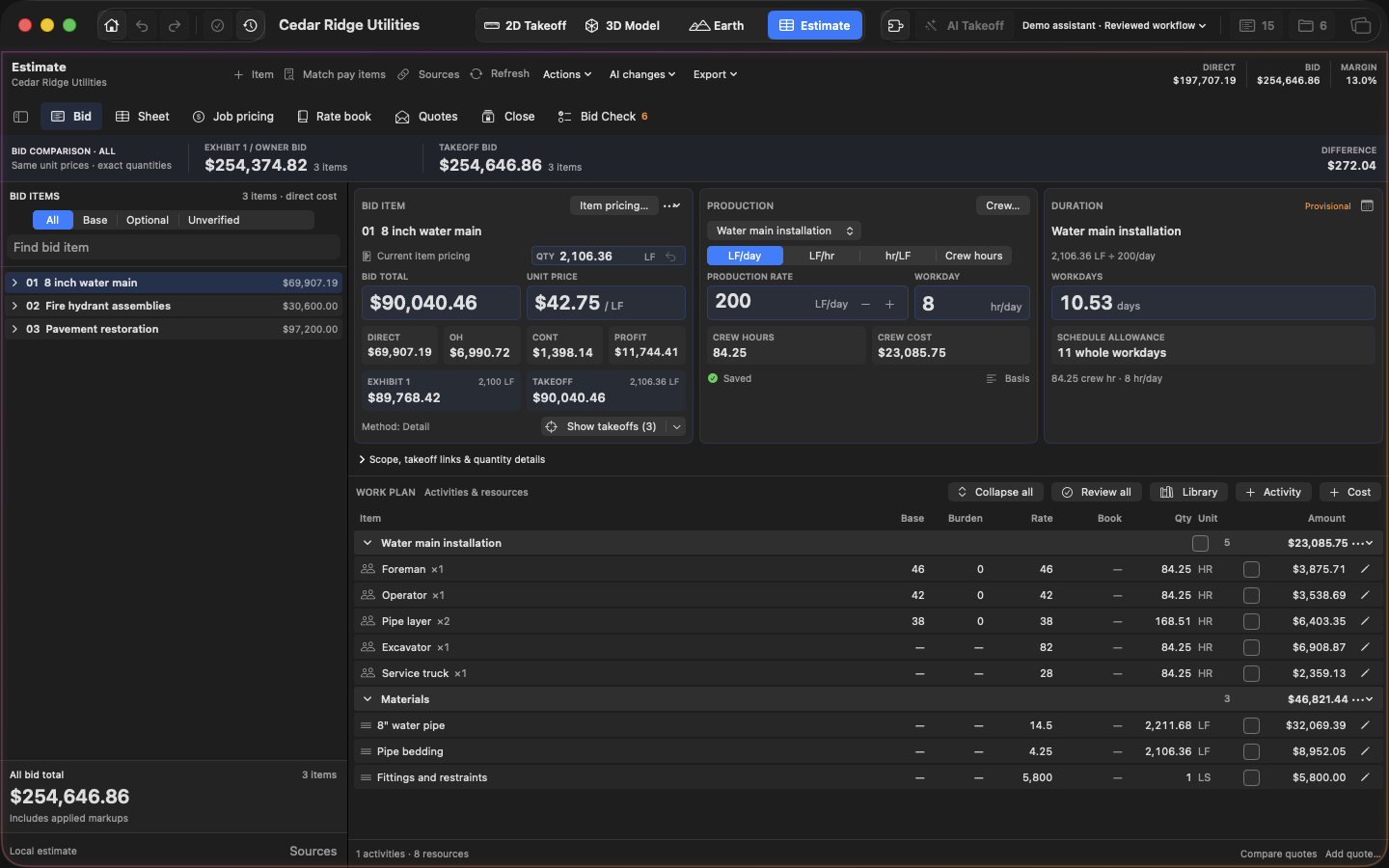Switch production unit to LF/hr
Viewport: 1389px width, 868px height.
822,256
